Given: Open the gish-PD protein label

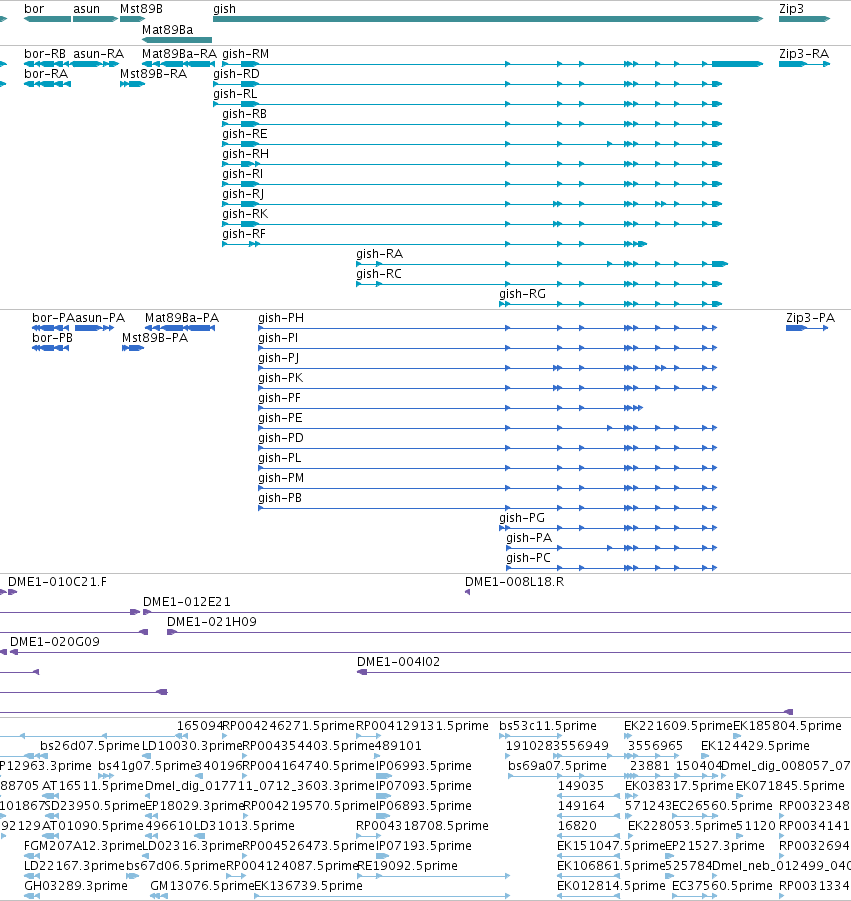Looking at the screenshot, I should [280, 438].
